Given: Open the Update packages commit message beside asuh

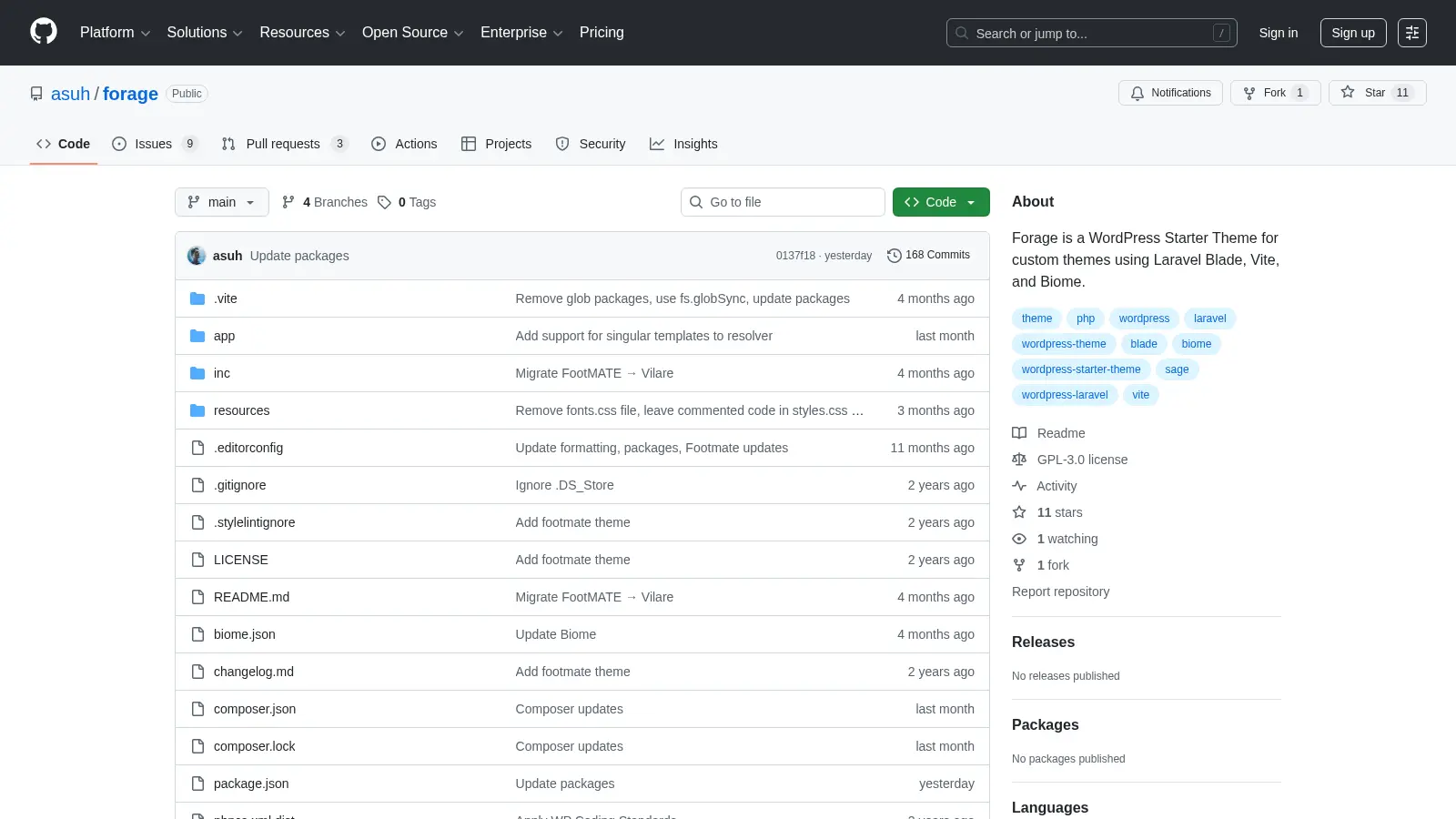Looking at the screenshot, I should tap(299, 256).
